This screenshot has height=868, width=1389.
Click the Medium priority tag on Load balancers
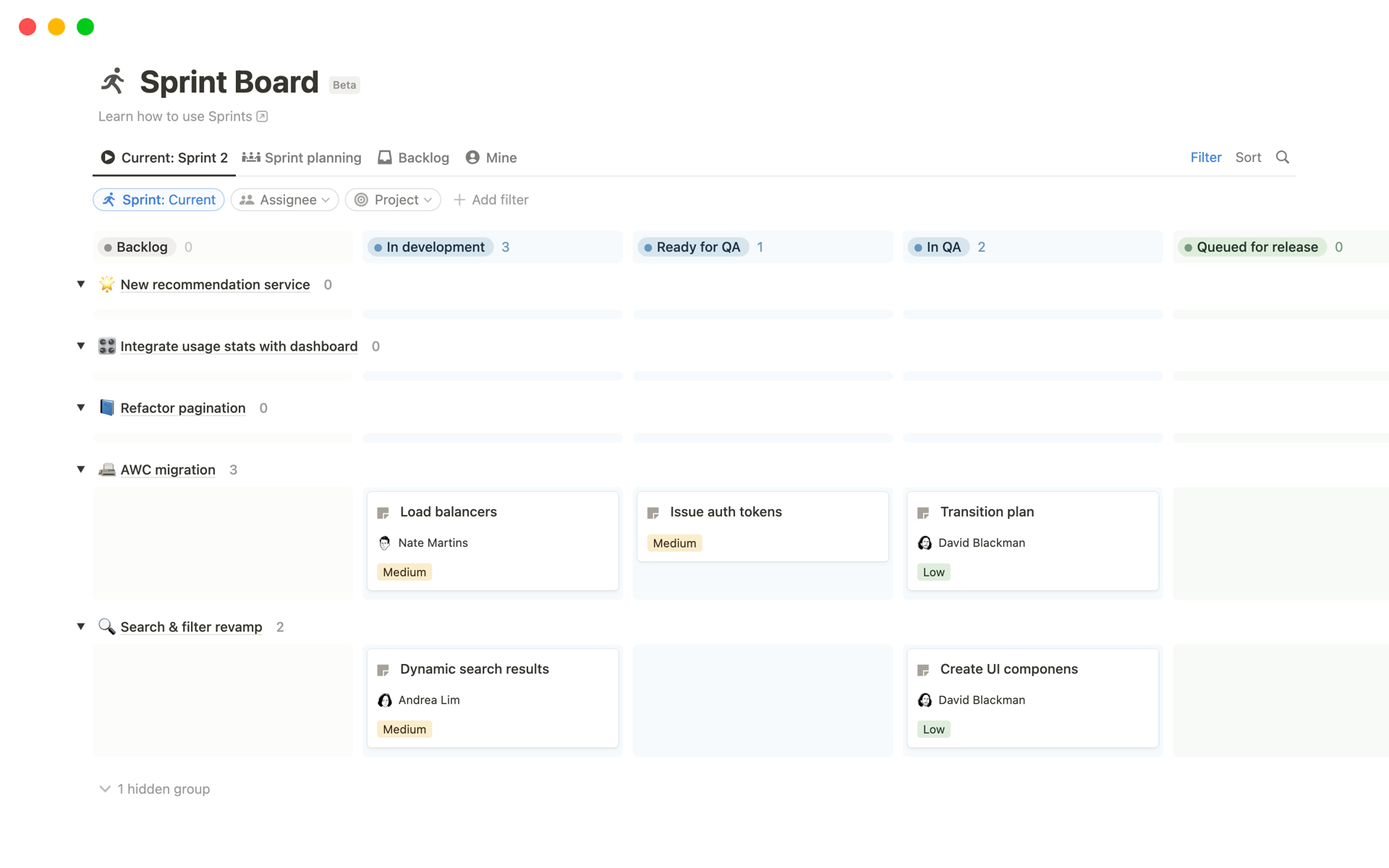[x=404, y=571]
